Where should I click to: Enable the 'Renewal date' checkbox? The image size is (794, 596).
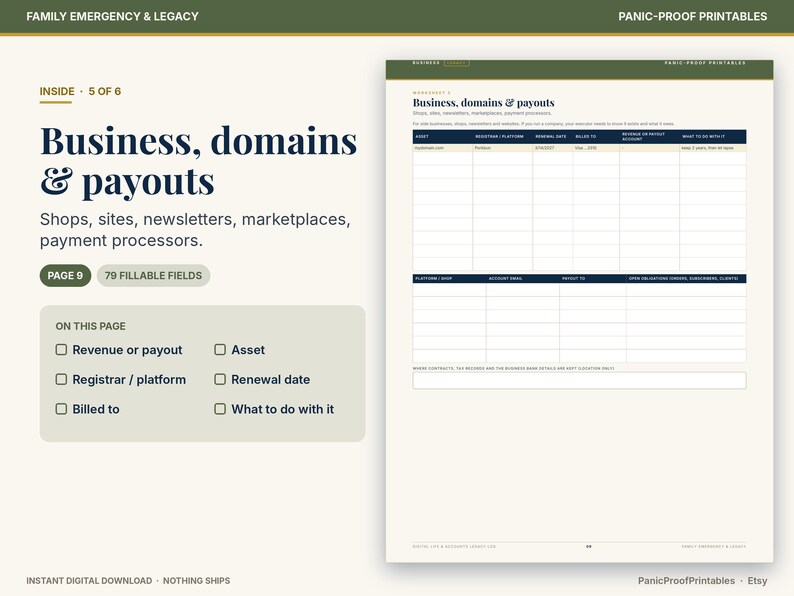pos(220,380)
